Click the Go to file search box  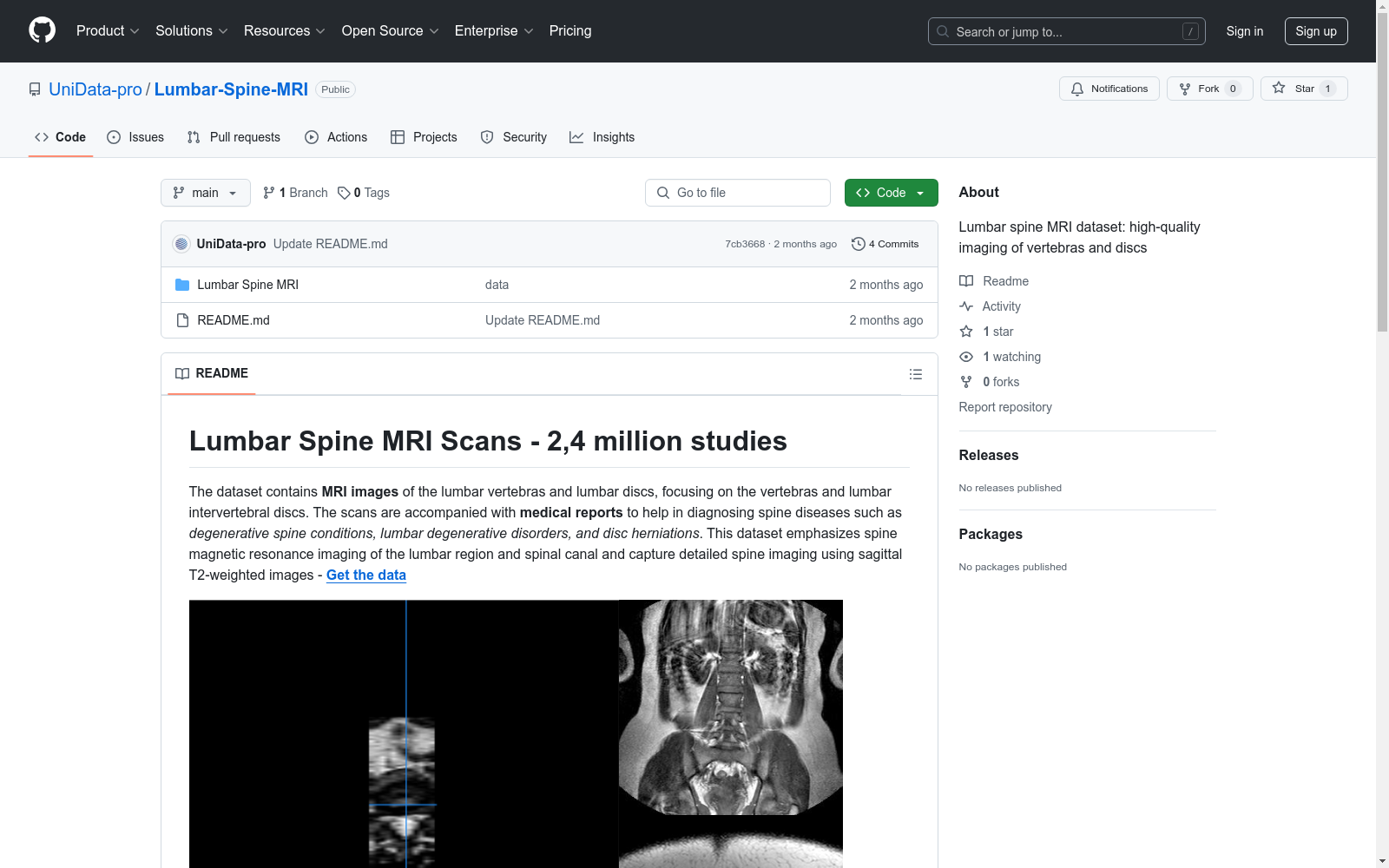[738, 193]
